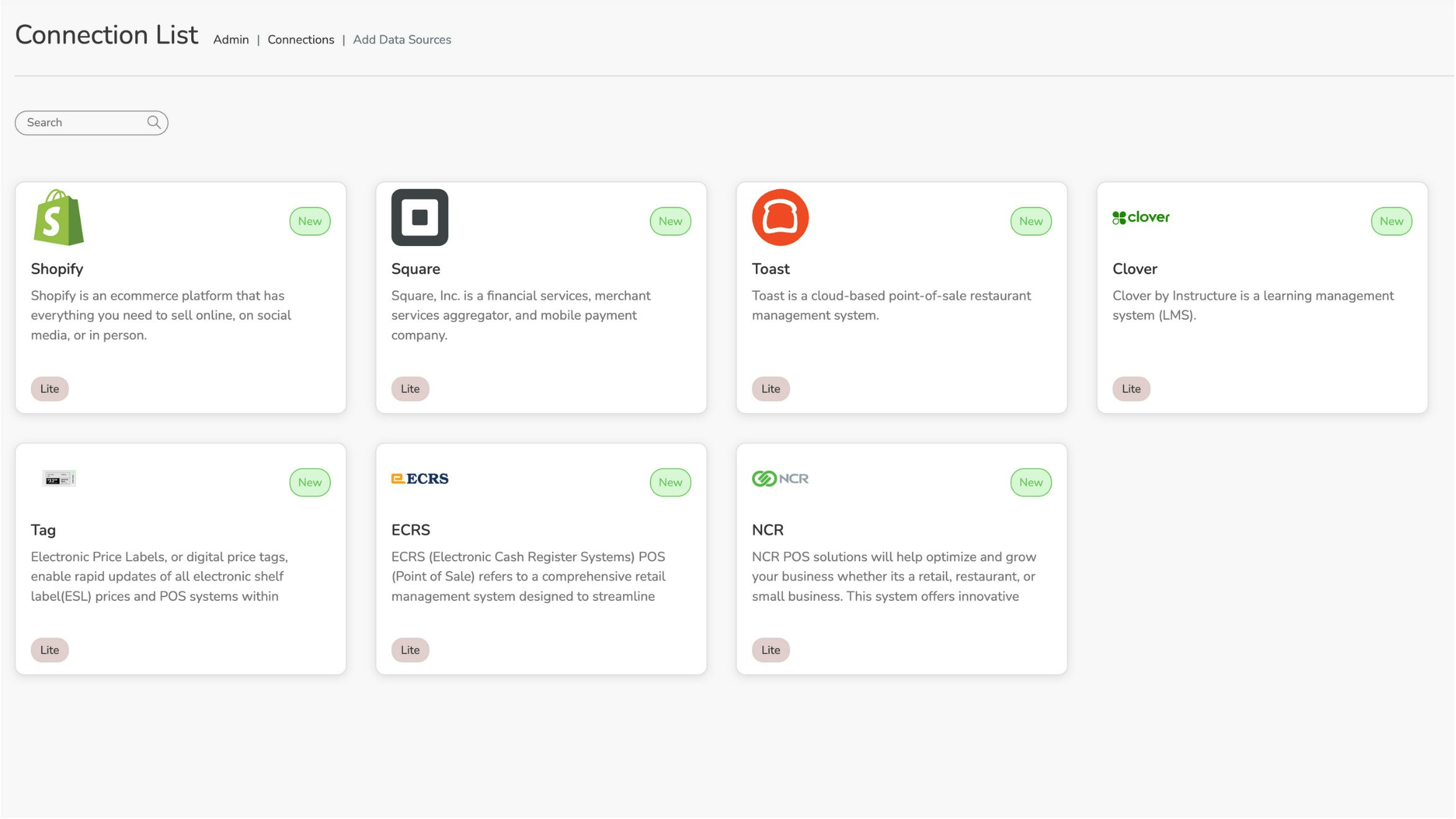The width and height of the screenshot is (1456, 819).
Task: Open the Connections breadcrumb link
Action: (301, 40)
